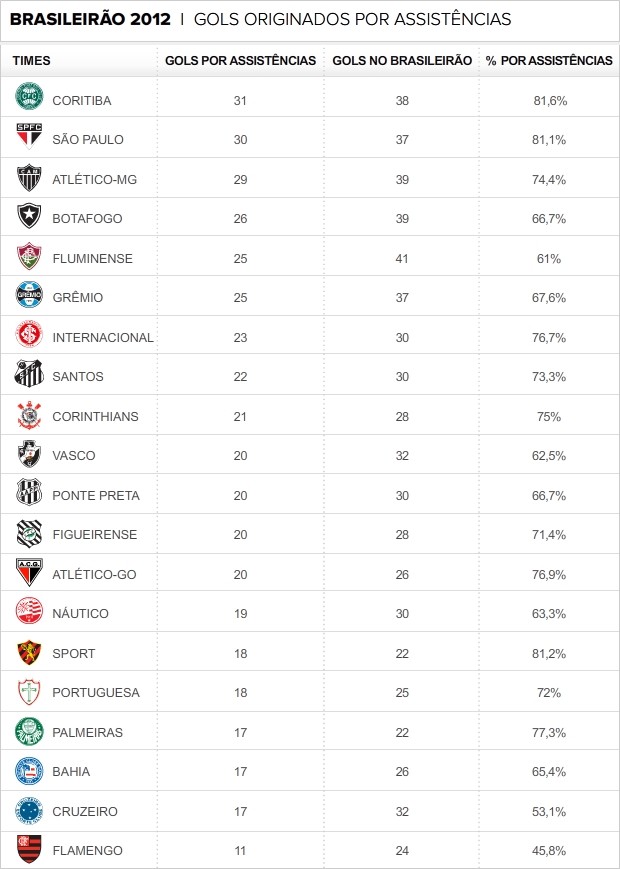The image size is (620, 869).
Task: Click the Coritiba club crest
Action: (x=29, y=99)
